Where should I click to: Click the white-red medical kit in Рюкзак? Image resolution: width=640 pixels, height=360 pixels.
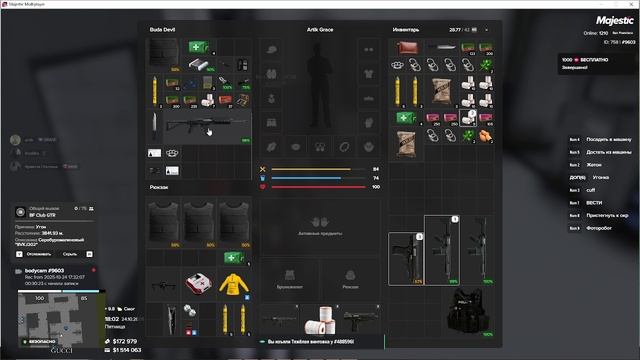[198, 284]
